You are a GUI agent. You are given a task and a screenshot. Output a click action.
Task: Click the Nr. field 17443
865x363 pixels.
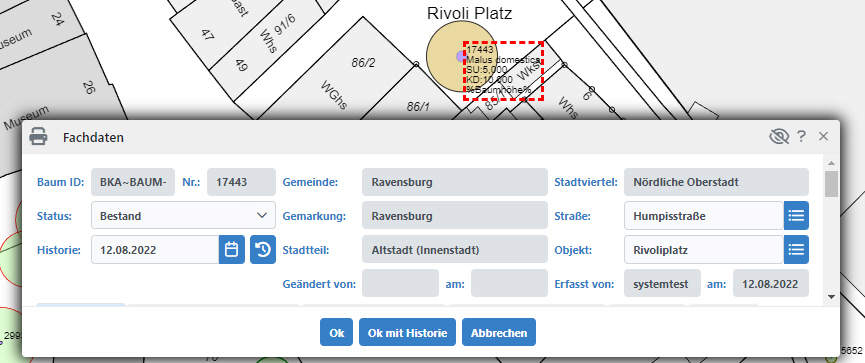pos(241,182)
